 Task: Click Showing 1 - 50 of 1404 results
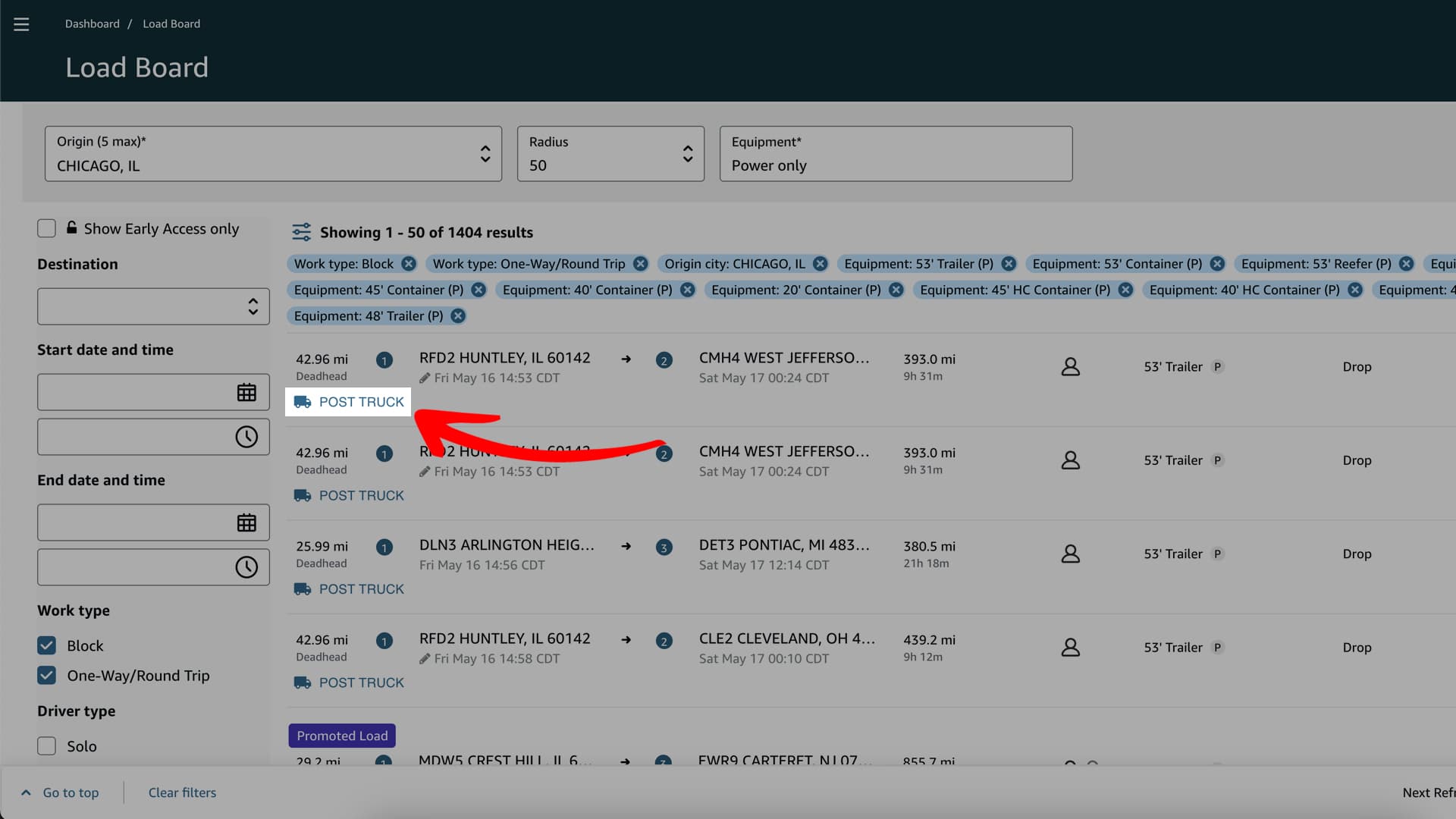click(x=426, y=232)
